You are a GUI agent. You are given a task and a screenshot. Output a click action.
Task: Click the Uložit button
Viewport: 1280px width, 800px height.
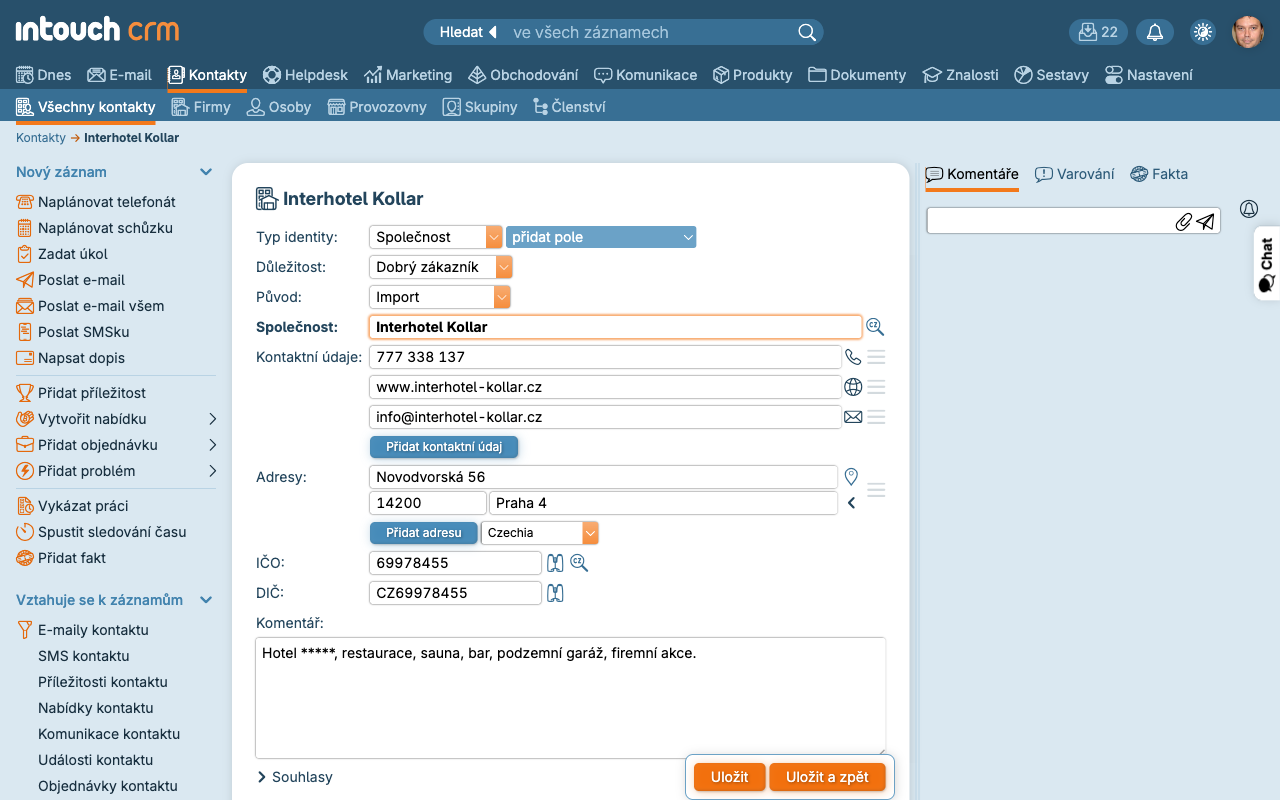point(729,777)
